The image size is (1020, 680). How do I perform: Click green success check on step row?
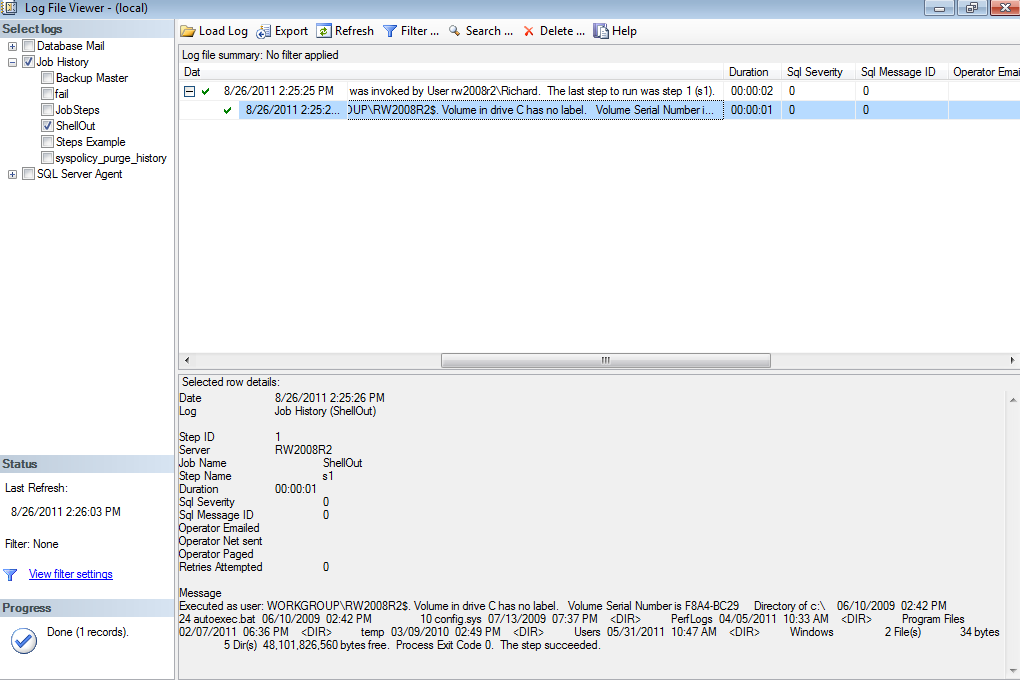pyautogui.click(x=227, y=111)
